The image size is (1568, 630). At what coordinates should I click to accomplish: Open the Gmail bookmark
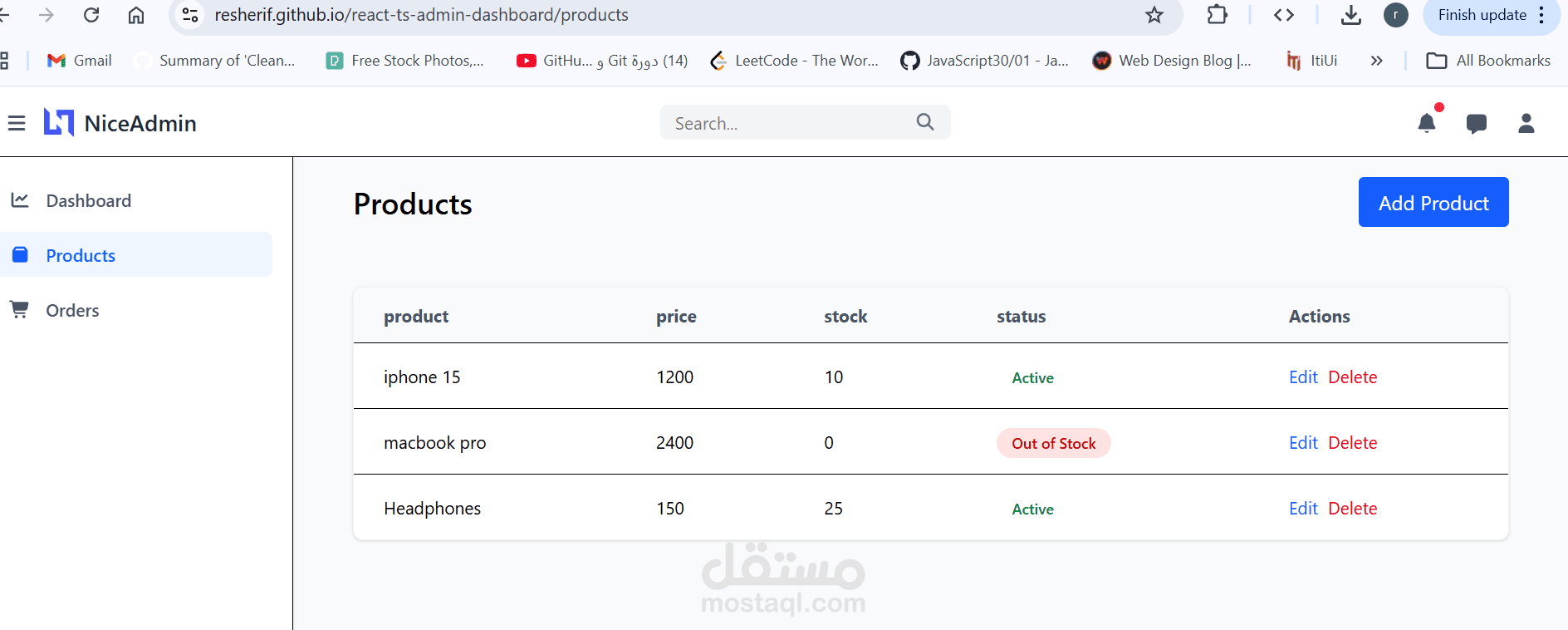80,61
